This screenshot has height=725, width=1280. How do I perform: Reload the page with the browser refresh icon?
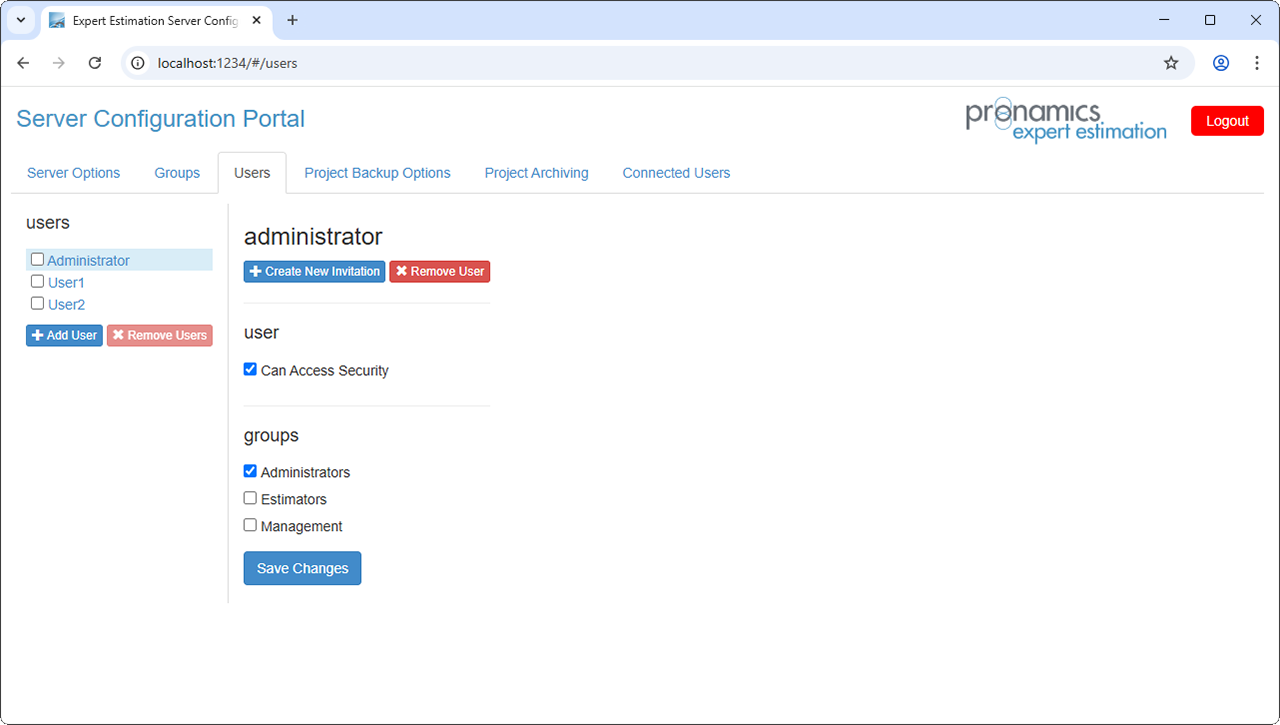click(x=95, y=63)
